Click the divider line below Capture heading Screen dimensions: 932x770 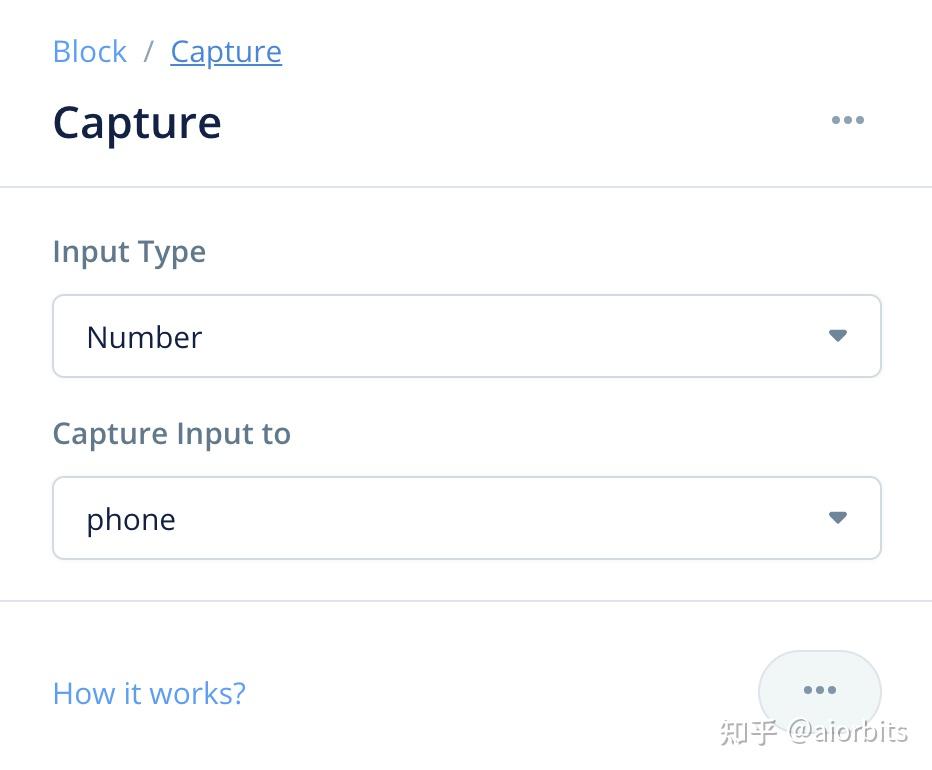(x=466, y=187)
